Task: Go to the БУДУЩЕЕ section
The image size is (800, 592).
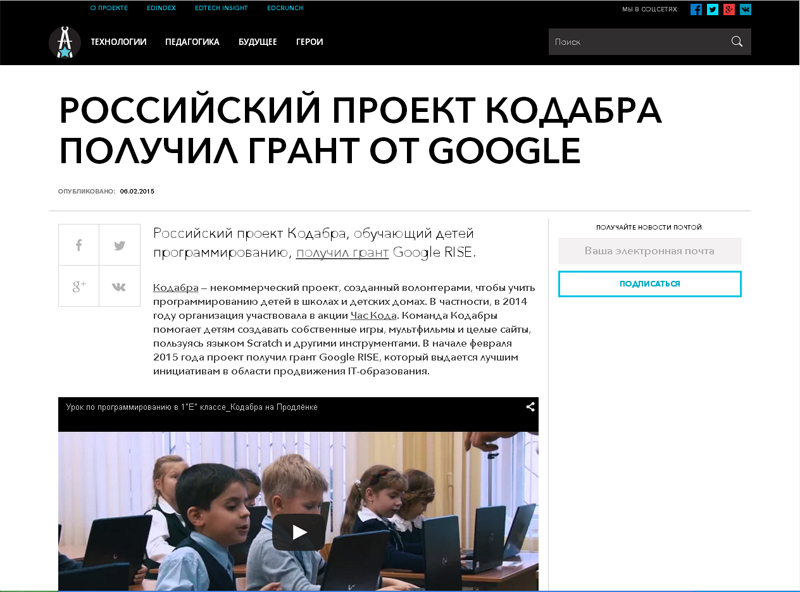Action: [x=258, y=42]
